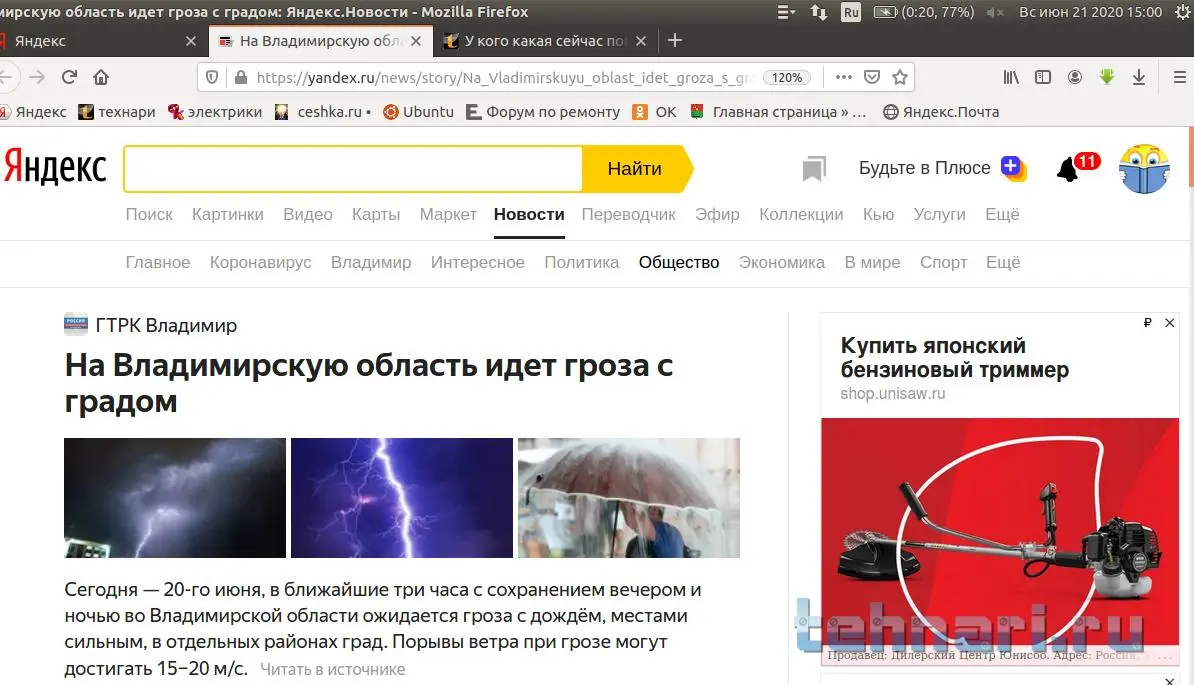Select Экономика news category
The width and height of the screenshot is (1194, 685).
(781, 263)
